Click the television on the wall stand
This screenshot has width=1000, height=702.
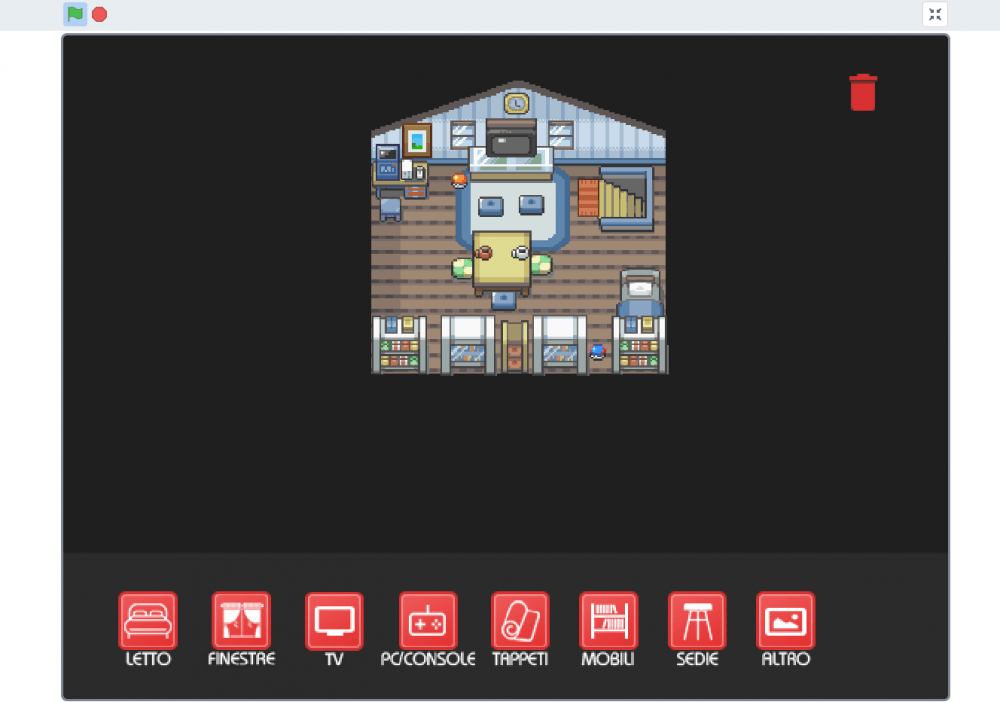tap(511, 138)
